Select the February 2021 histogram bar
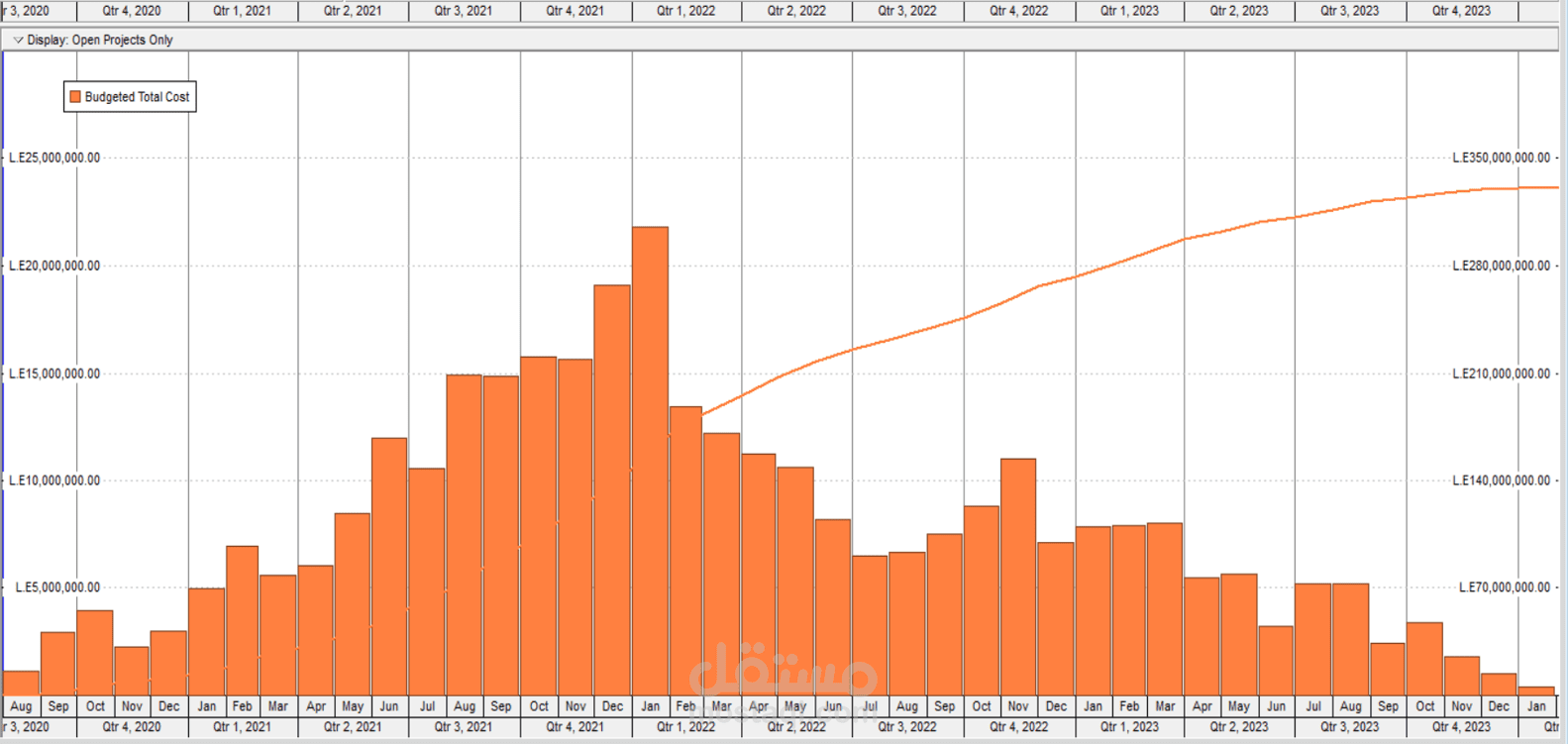The height and width of the screenshot is (744, 1568). tap(242, 620)
